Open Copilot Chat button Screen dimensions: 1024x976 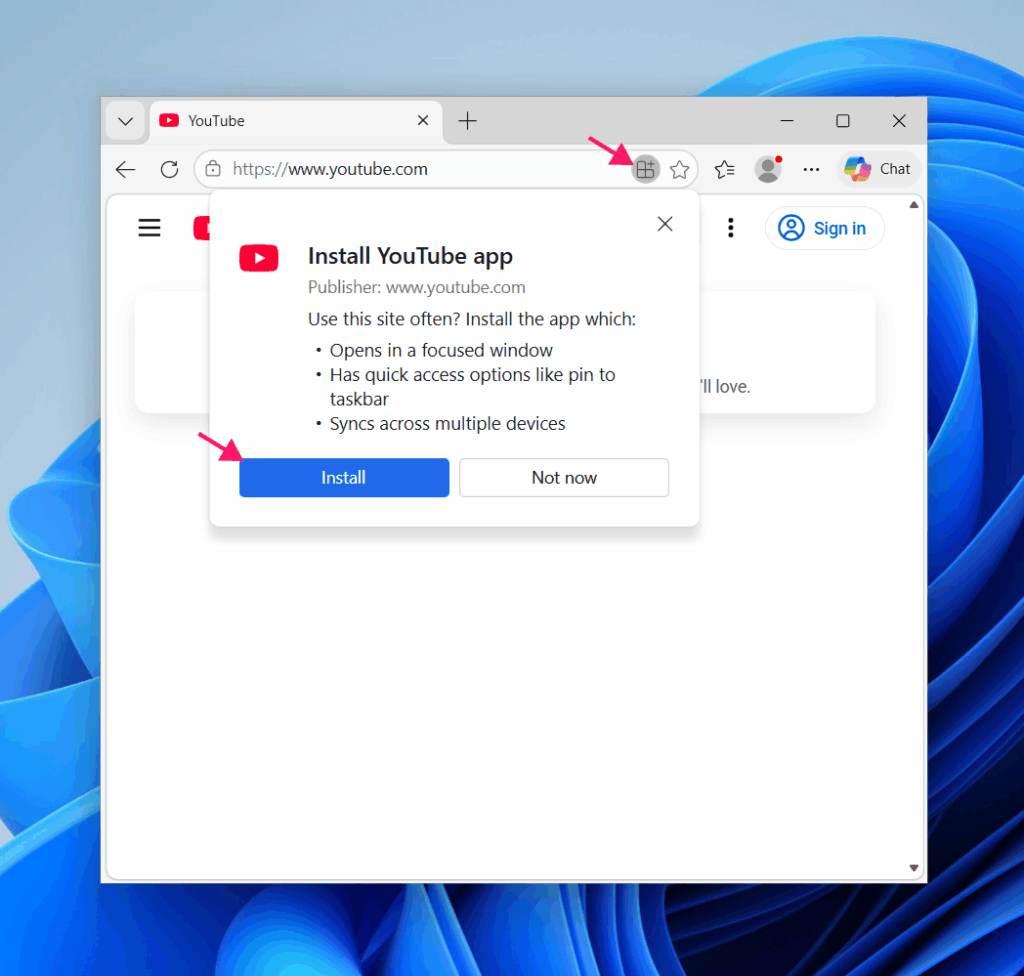click(x=878, y=169)
